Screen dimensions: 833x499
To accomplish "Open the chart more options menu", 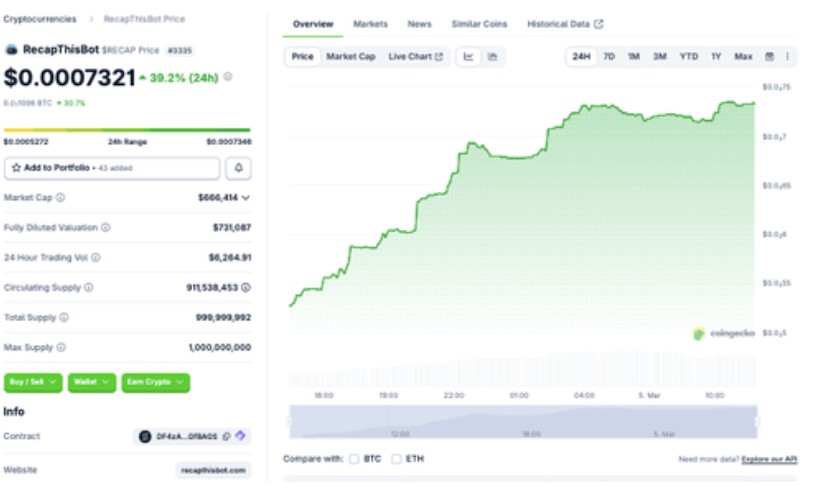I will (787, 57).
